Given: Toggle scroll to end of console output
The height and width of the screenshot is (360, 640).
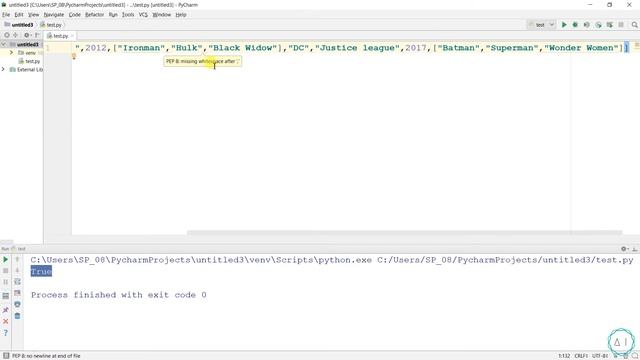Looking at the screenshot, I should [x=17, y=293].
